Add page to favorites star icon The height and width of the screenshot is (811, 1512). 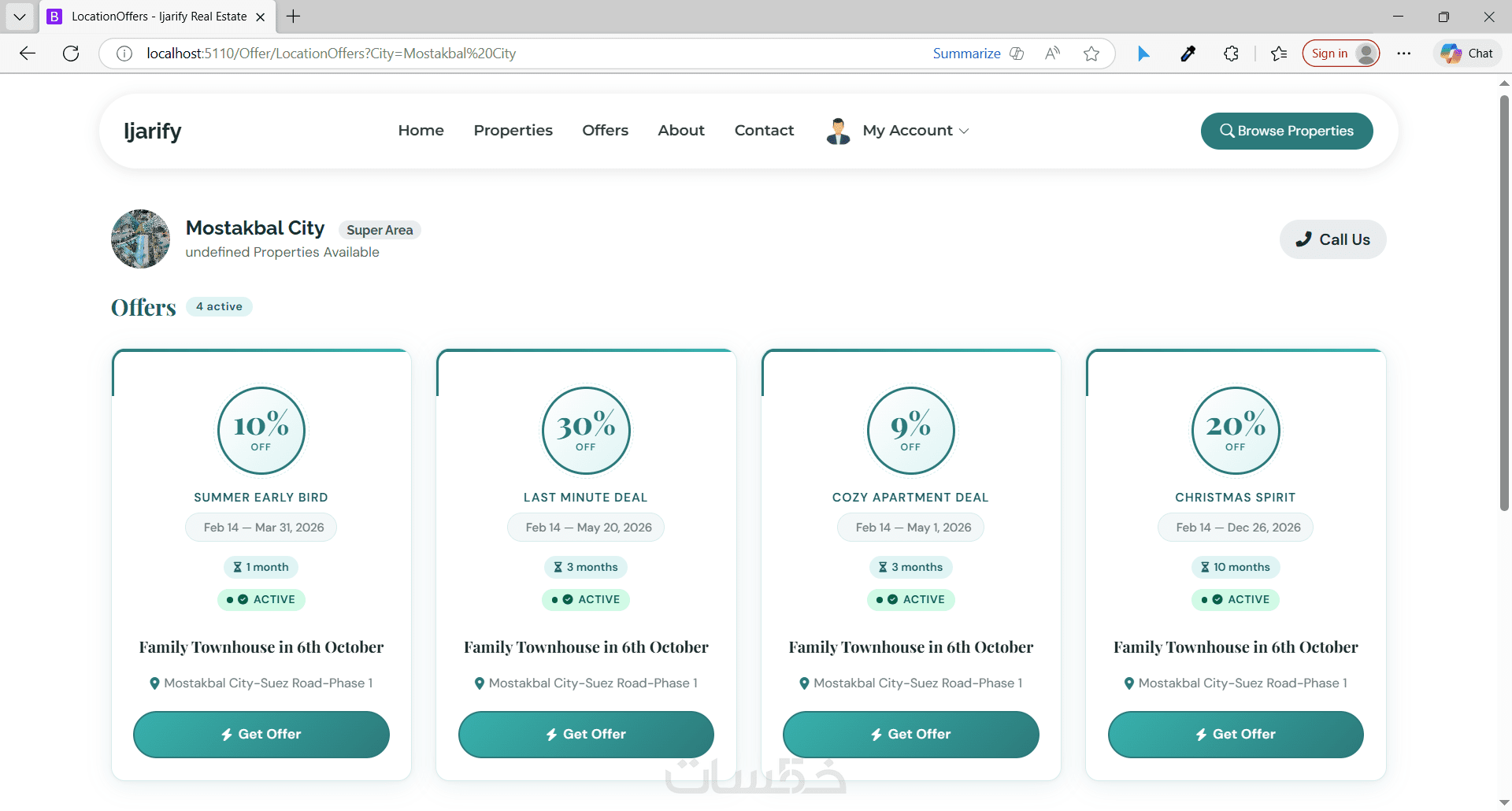click(x=1091, y=54)
